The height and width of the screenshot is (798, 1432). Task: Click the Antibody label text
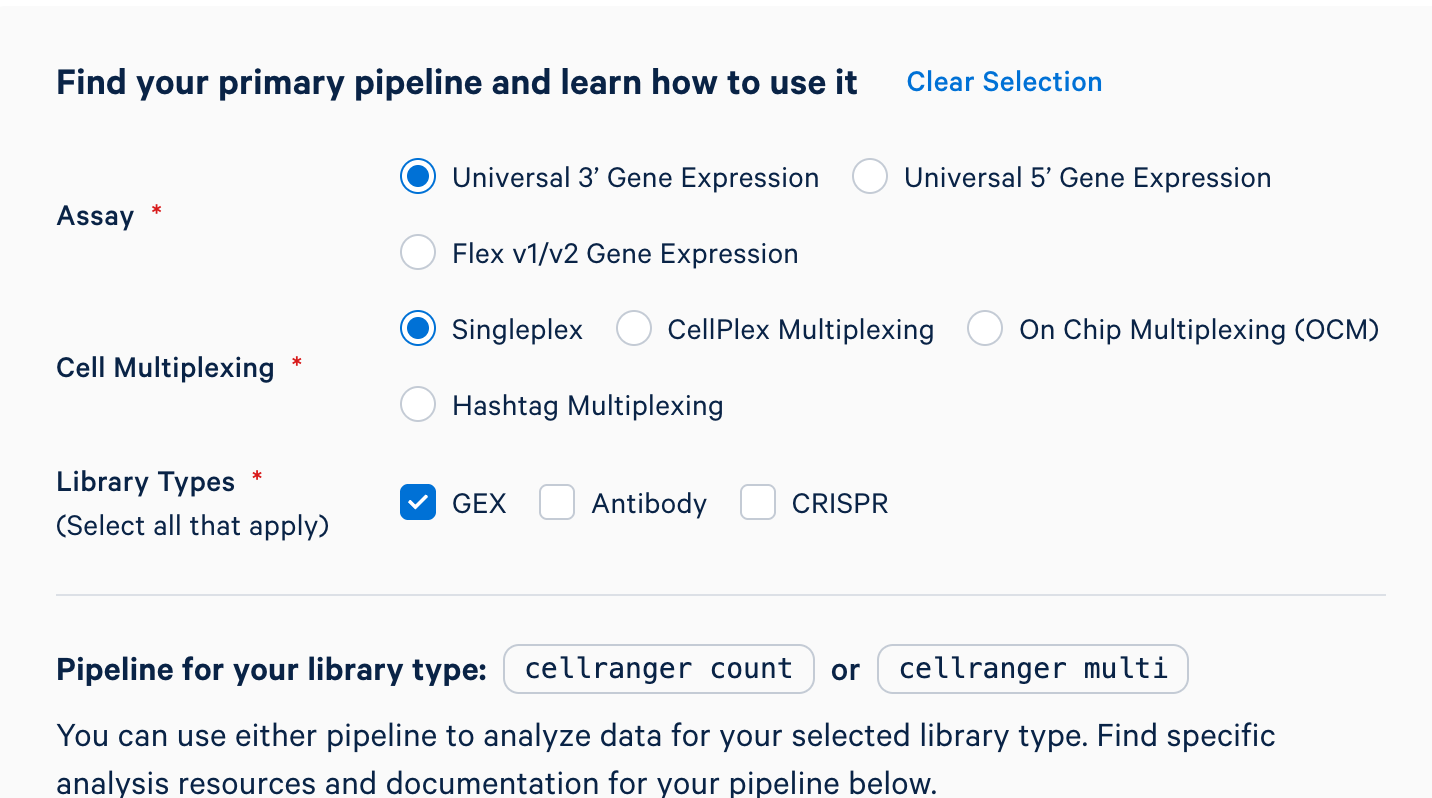(649, 503)
